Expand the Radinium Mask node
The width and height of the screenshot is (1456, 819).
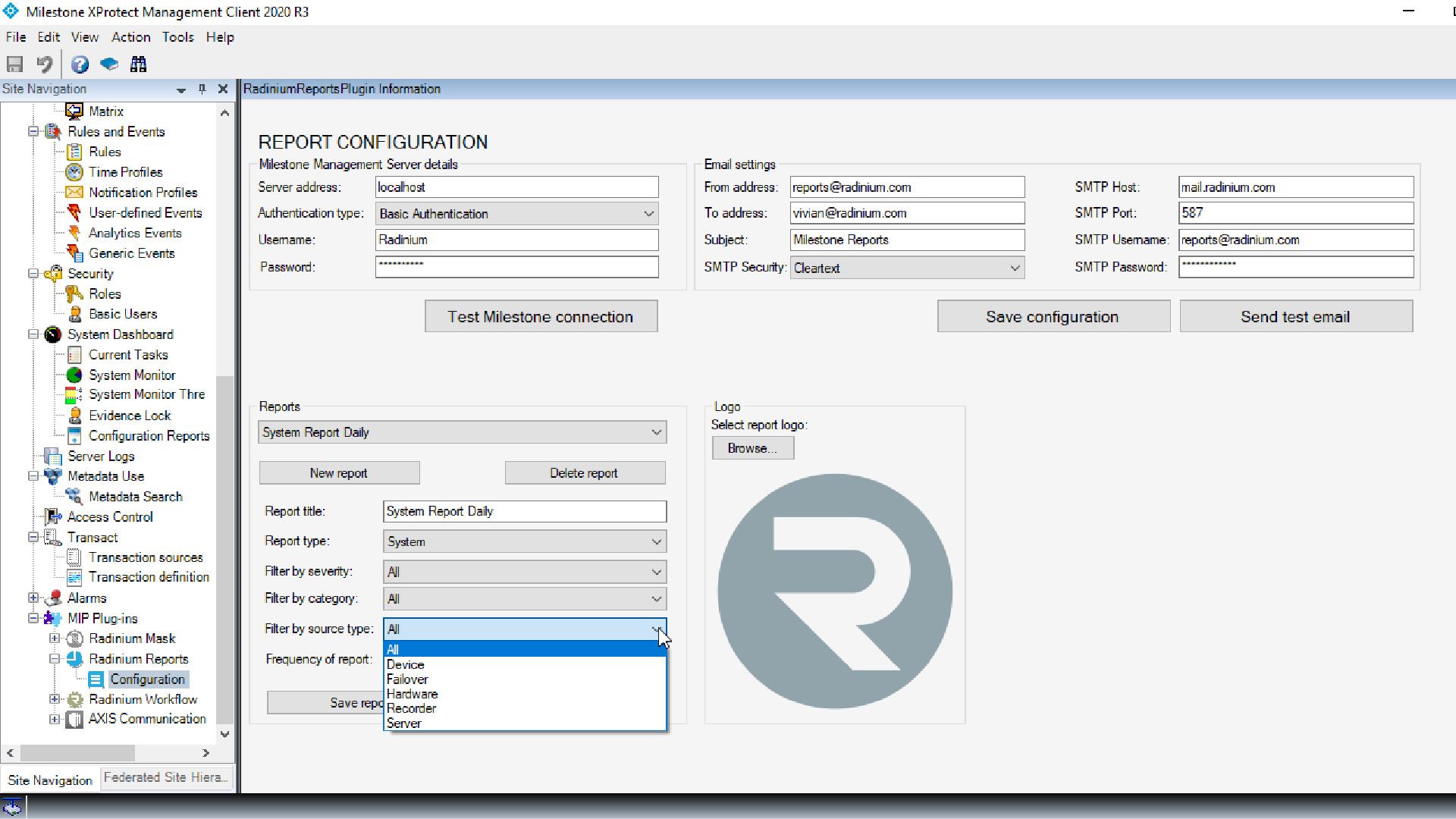[55, 639]
